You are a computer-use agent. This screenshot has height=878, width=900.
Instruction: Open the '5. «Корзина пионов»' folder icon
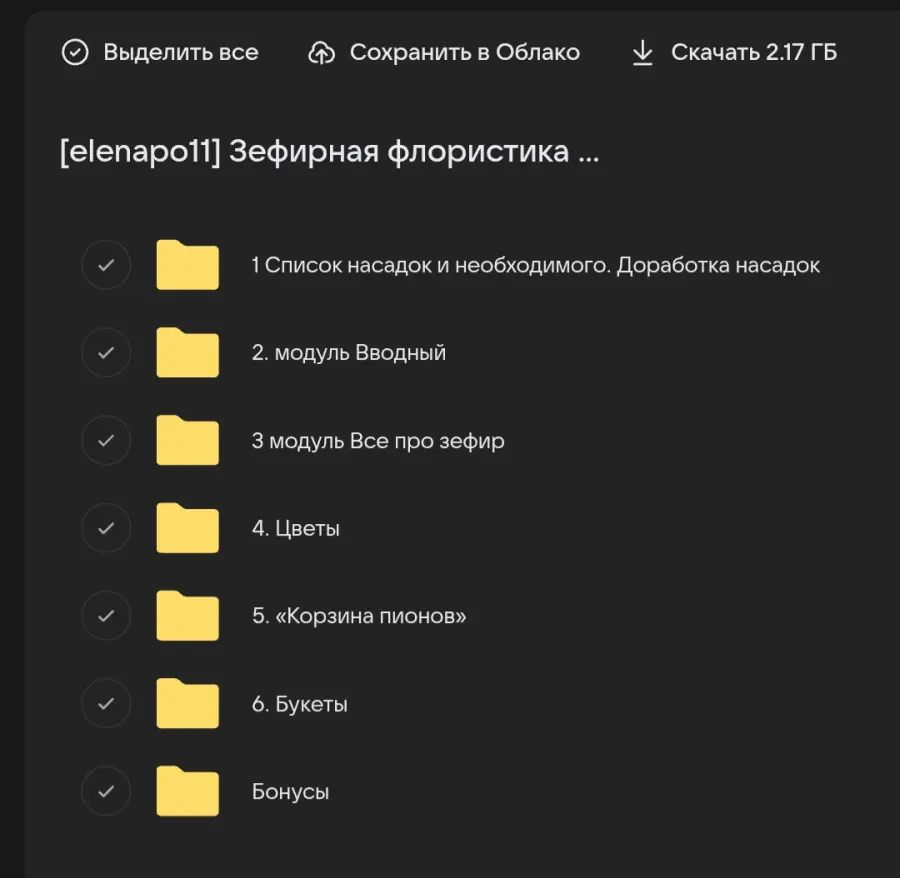coord(187,616)
